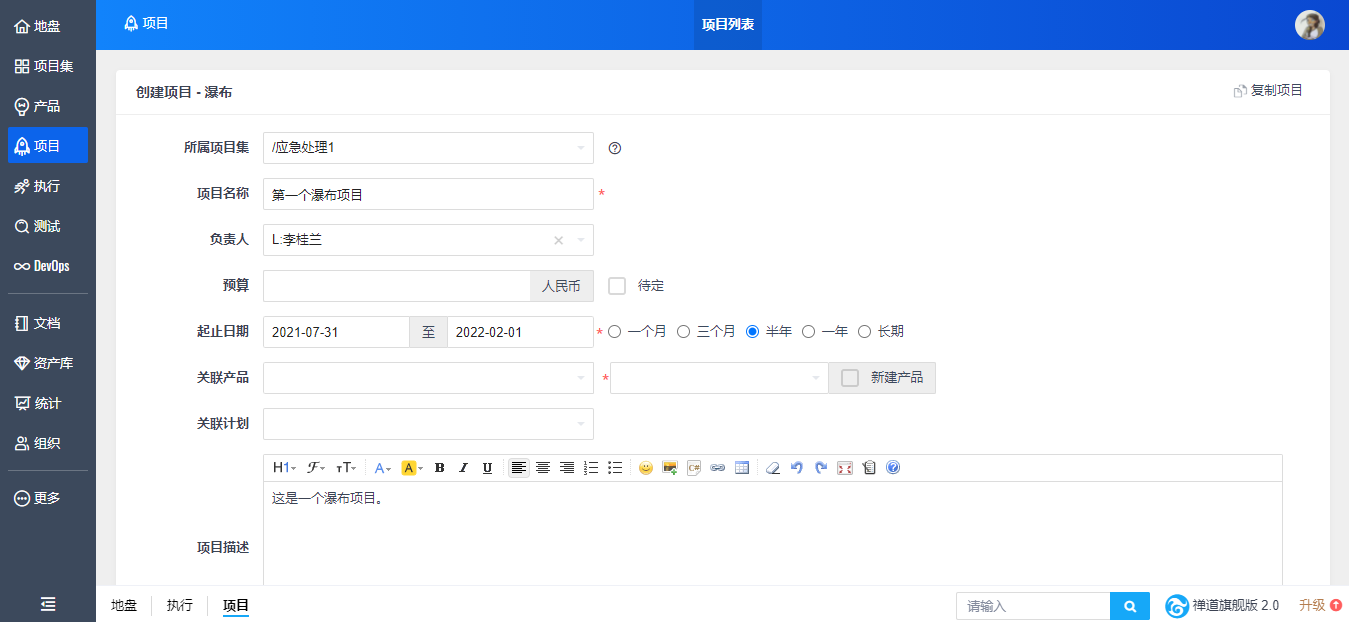
Task: Clear the 负责人 selection with X
Action: click(x=559, y=240)
